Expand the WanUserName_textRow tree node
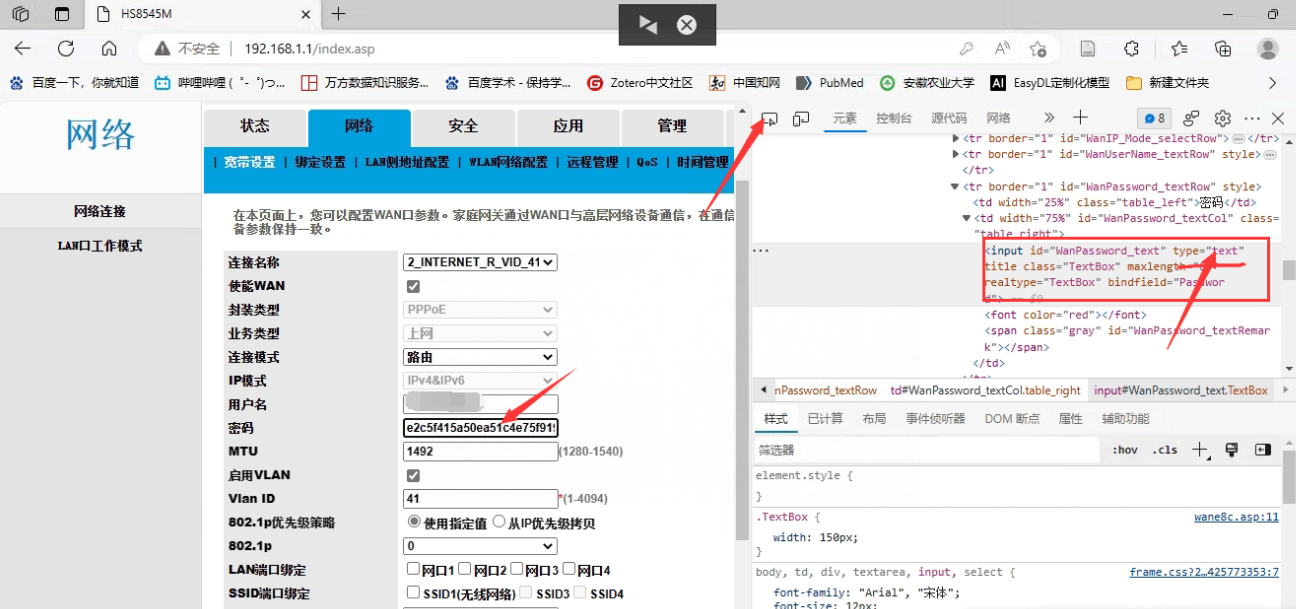 (x=957, y=155)
